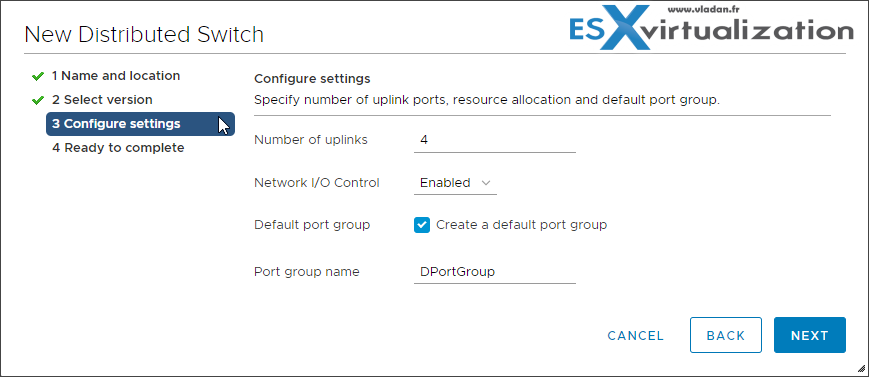Viewport: 869px width, 377px height.
Task: Focus the Number of uplinks field
Action: tap(495, 140)
